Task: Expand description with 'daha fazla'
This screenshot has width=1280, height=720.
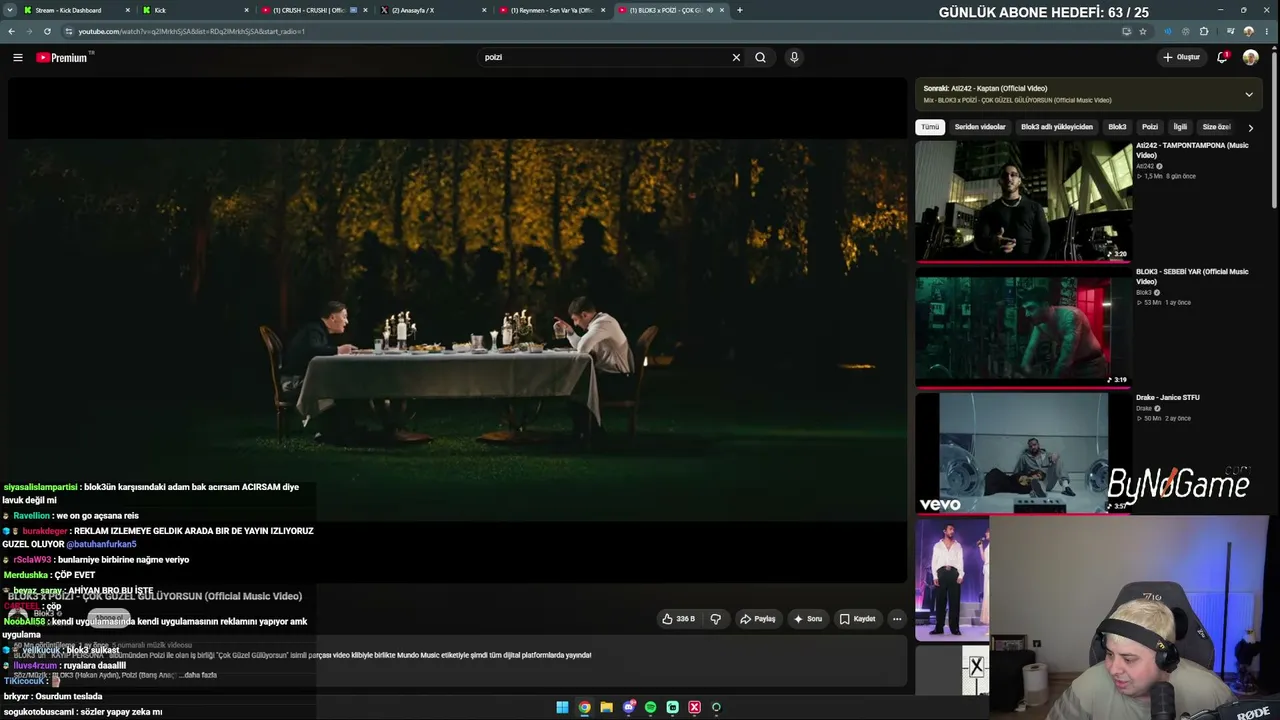Action: (198, 675)
